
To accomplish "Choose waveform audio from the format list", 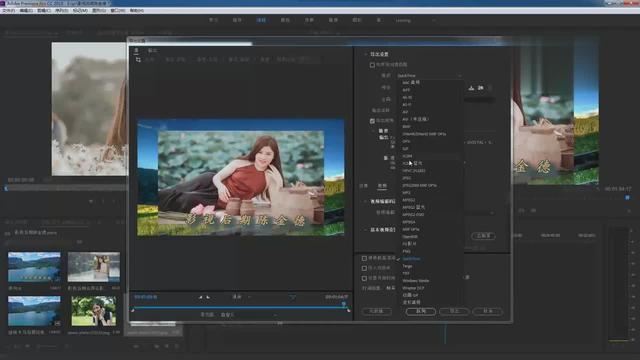I will (x=411, y=302).
